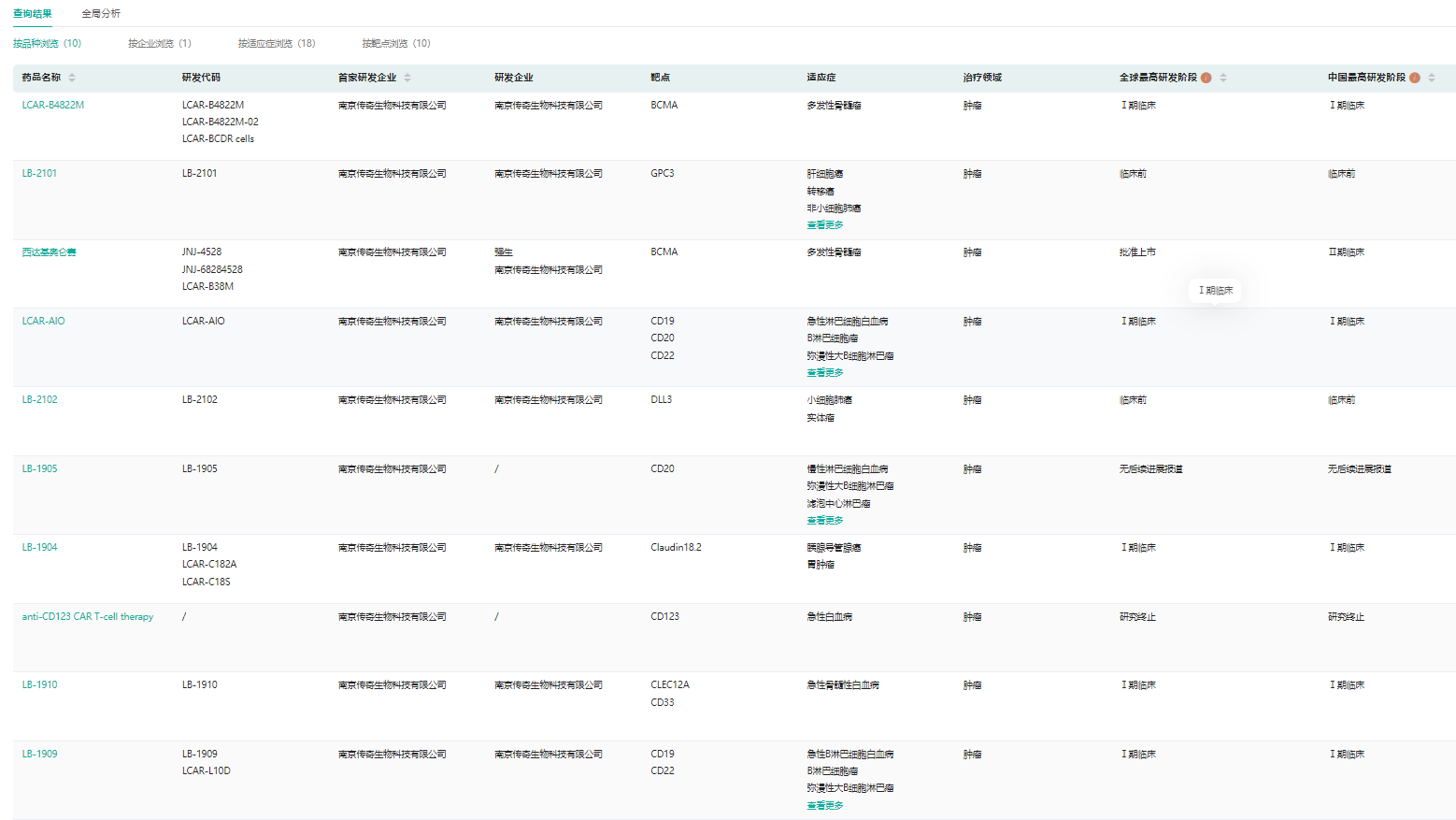Screen dimensions: 1456x820
Task: Click info icon next to 全球最高研发阶段
Action: 1206,78
